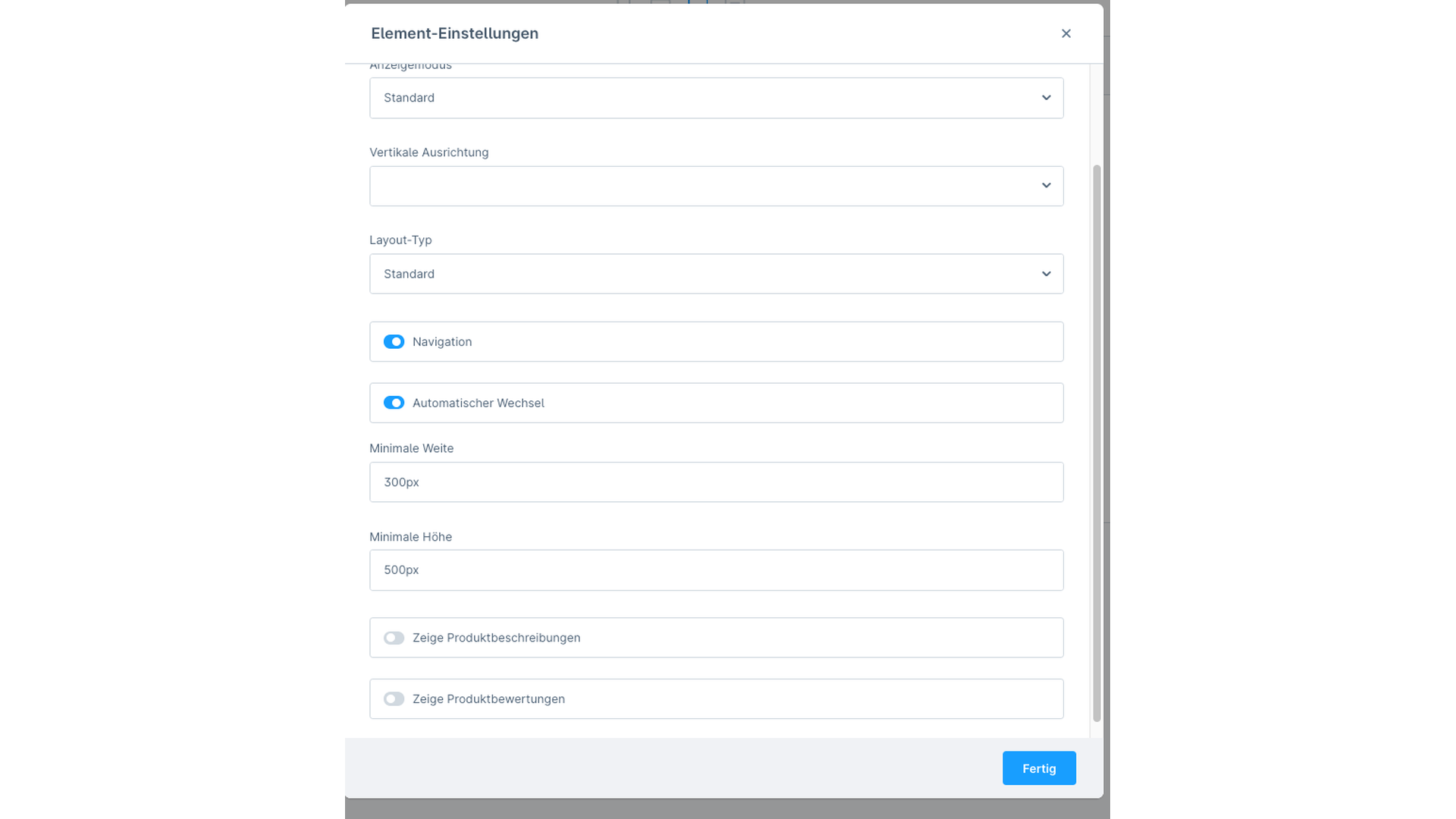Focus the Minimale Höhe input field
Viewport: 1456px width, 819px height.
[x=716, y=570]
